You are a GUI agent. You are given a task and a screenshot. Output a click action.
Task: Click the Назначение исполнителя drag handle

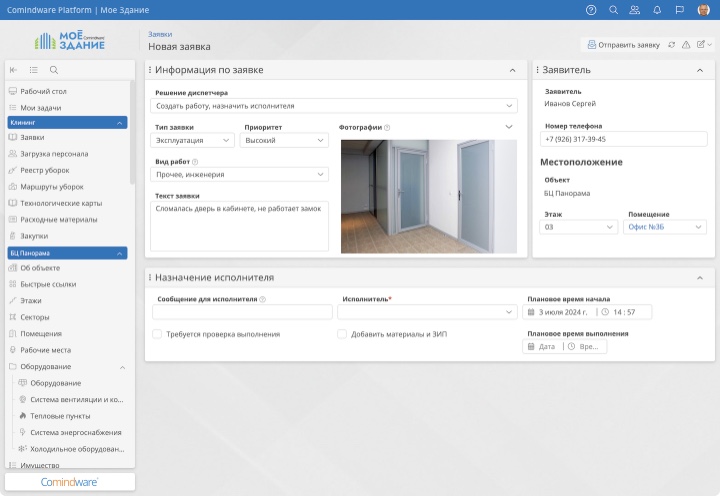[x=150, y=277]
